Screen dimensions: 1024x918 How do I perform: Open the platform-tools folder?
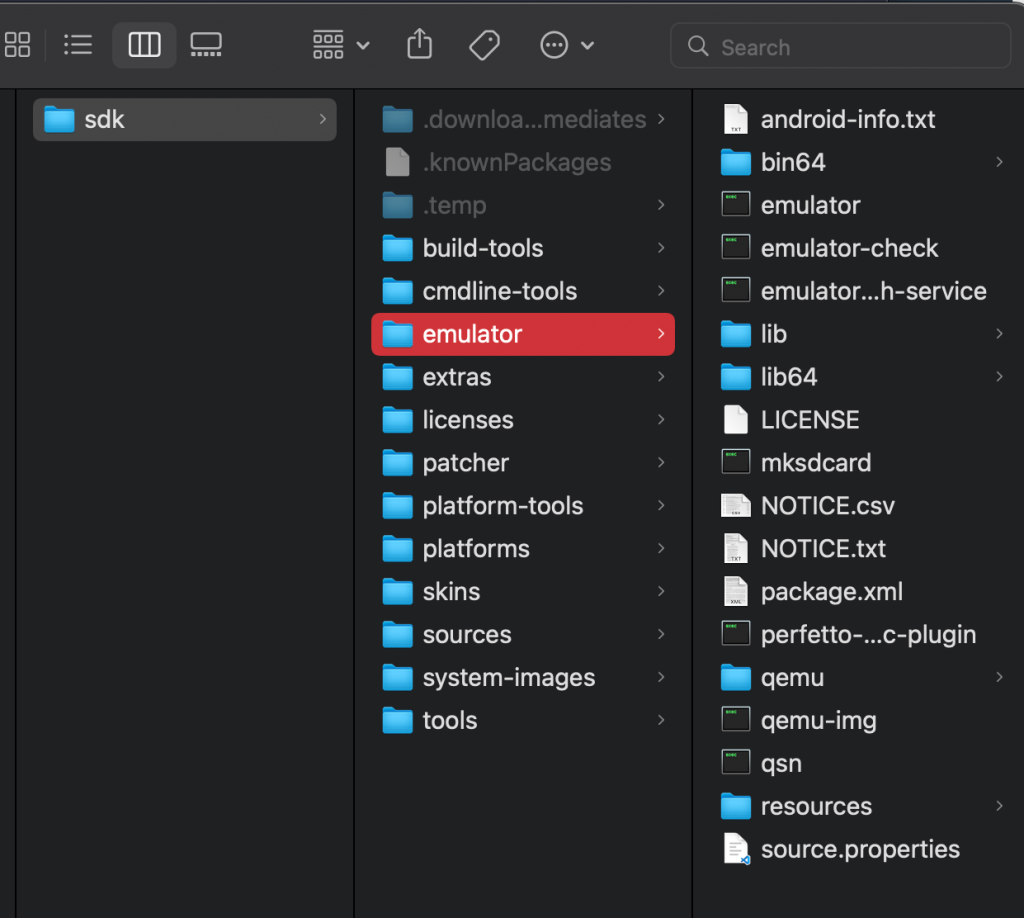(523, 506)
